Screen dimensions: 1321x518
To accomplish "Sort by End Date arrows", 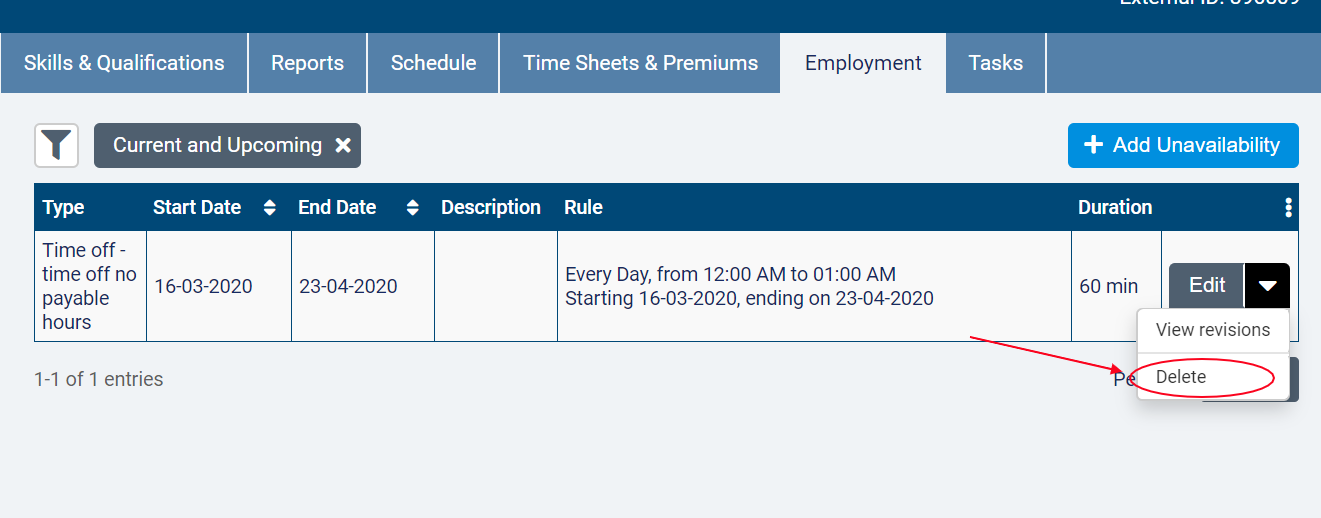I will pyautogui.click(x=413, y=208).
